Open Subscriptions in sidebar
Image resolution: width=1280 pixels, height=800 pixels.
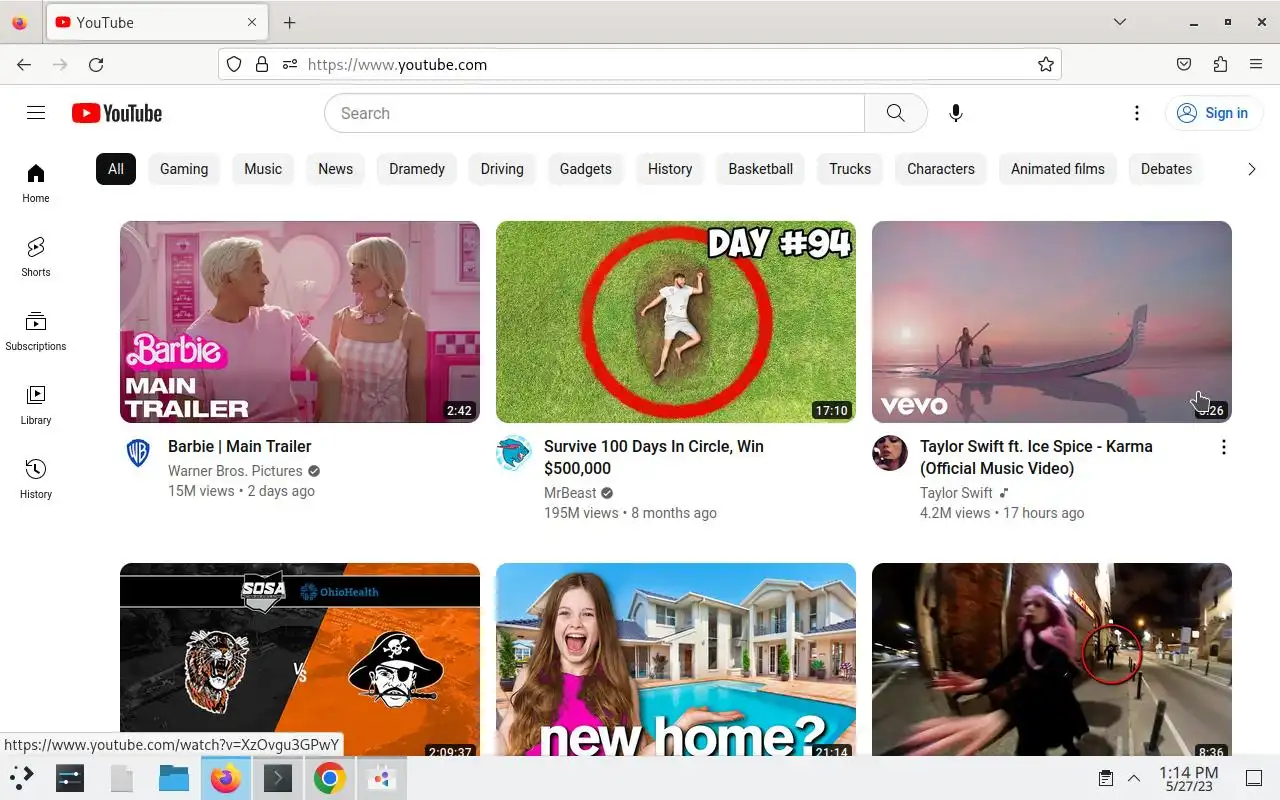(36, 330)
